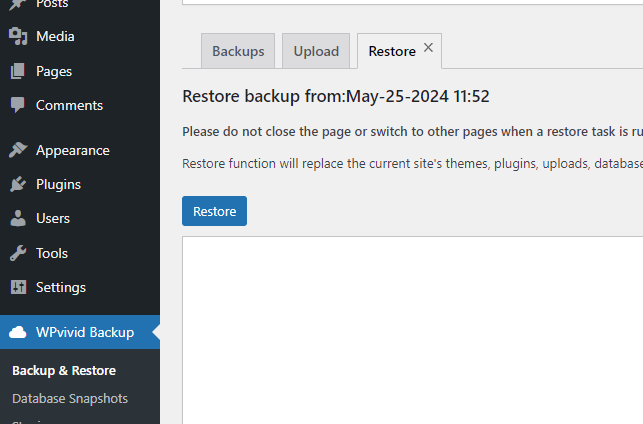Select the Restore tab
The image size is (643, 424).
[x=391, y=51]
